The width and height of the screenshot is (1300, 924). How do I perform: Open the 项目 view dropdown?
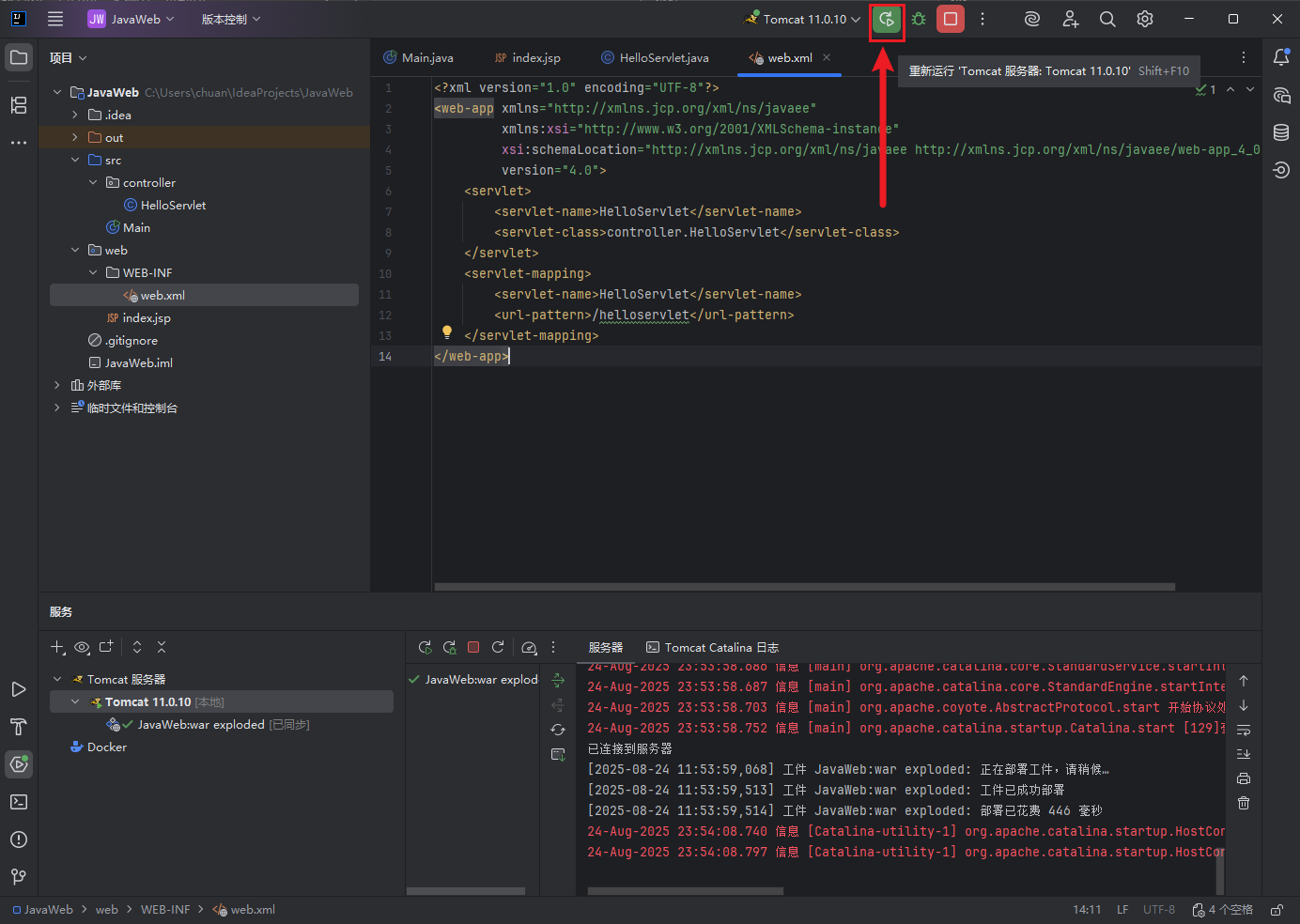(x=69, y=57)
